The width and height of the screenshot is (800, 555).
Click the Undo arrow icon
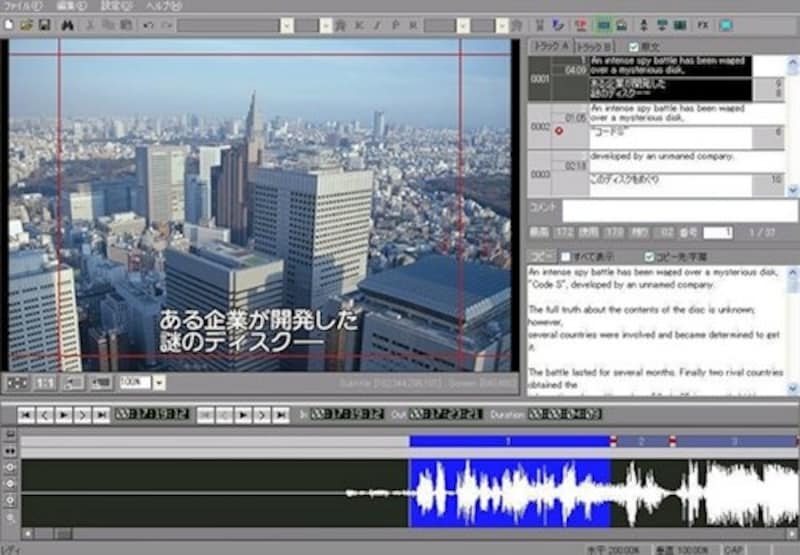tap(148, 25)
